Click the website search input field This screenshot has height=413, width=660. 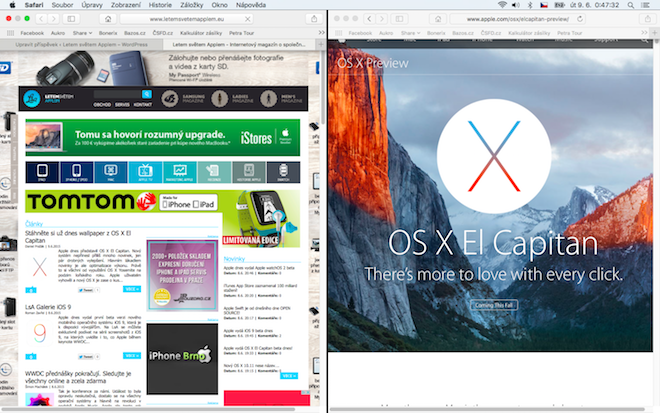[x=117, y=94]
